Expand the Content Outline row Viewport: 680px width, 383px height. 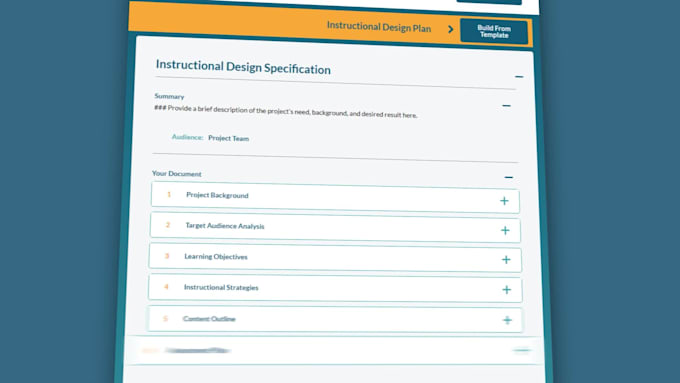coord(507,321)
